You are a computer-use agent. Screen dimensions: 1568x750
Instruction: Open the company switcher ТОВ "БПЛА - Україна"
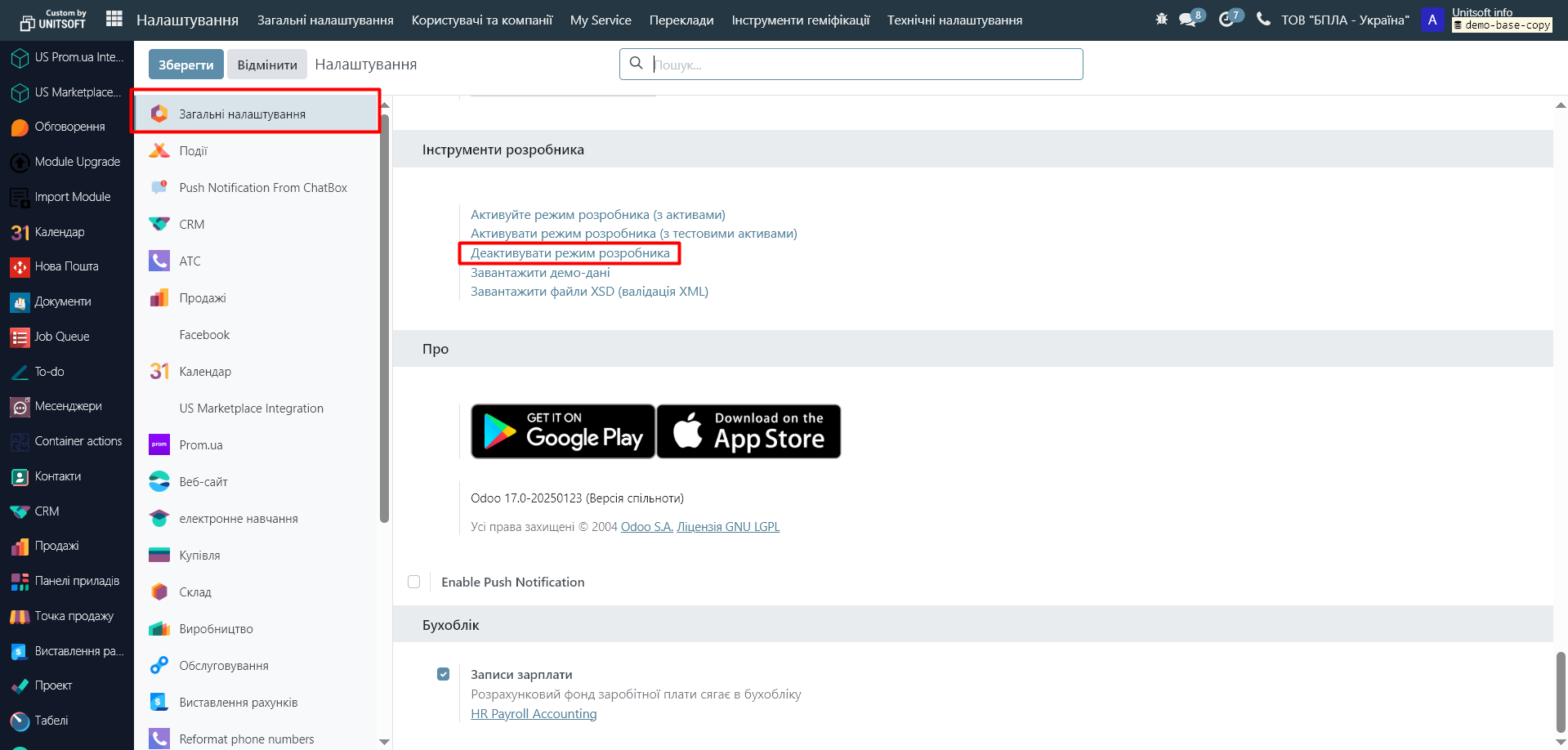click(x=1344, y=20)
